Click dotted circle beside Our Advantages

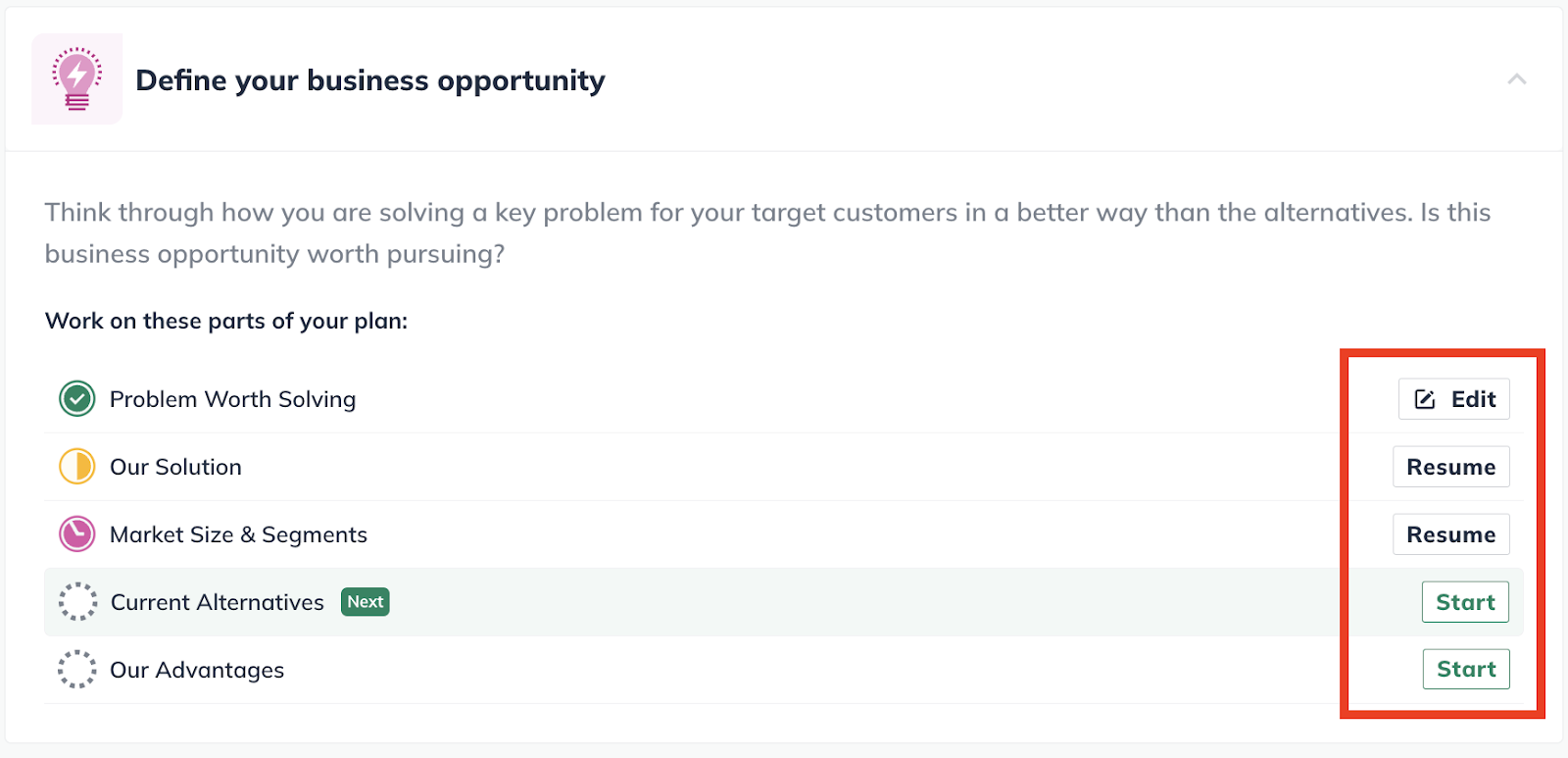coord(77,670)
